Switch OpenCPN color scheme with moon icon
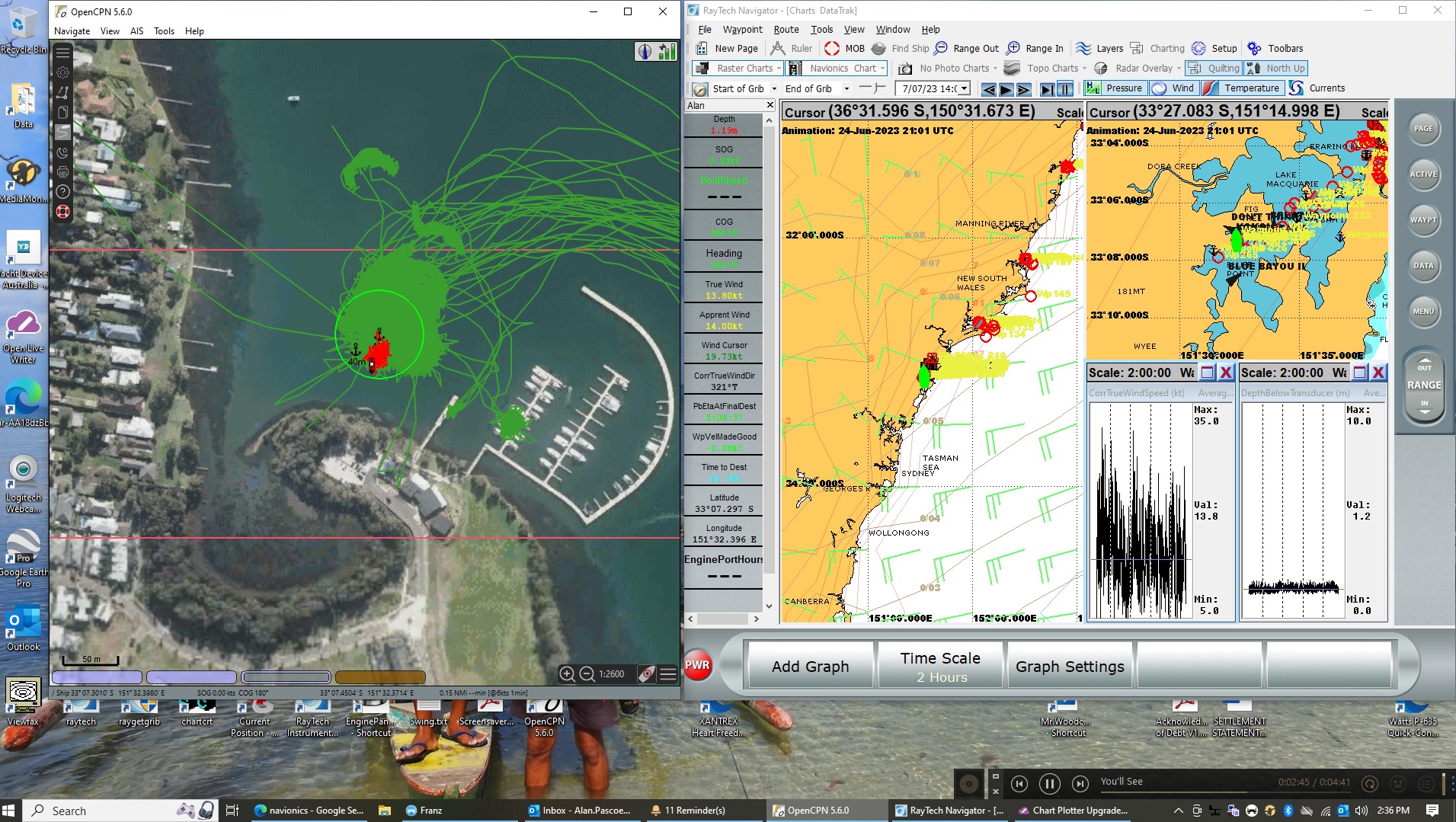The image size is (1456, 822). [x=63, y=152]
